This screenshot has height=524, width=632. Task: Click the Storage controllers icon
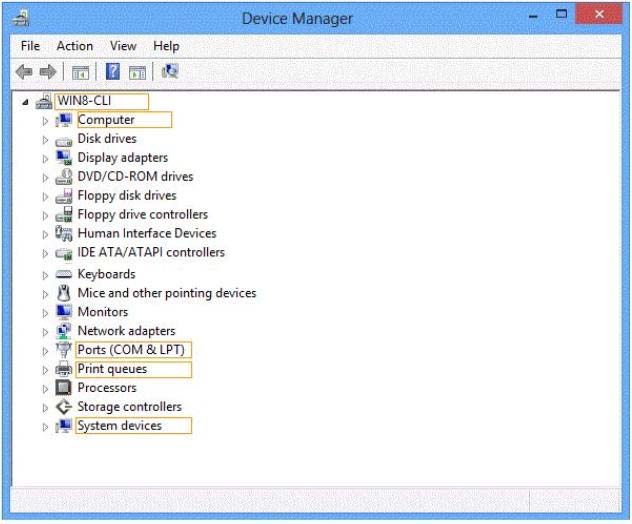64,407
